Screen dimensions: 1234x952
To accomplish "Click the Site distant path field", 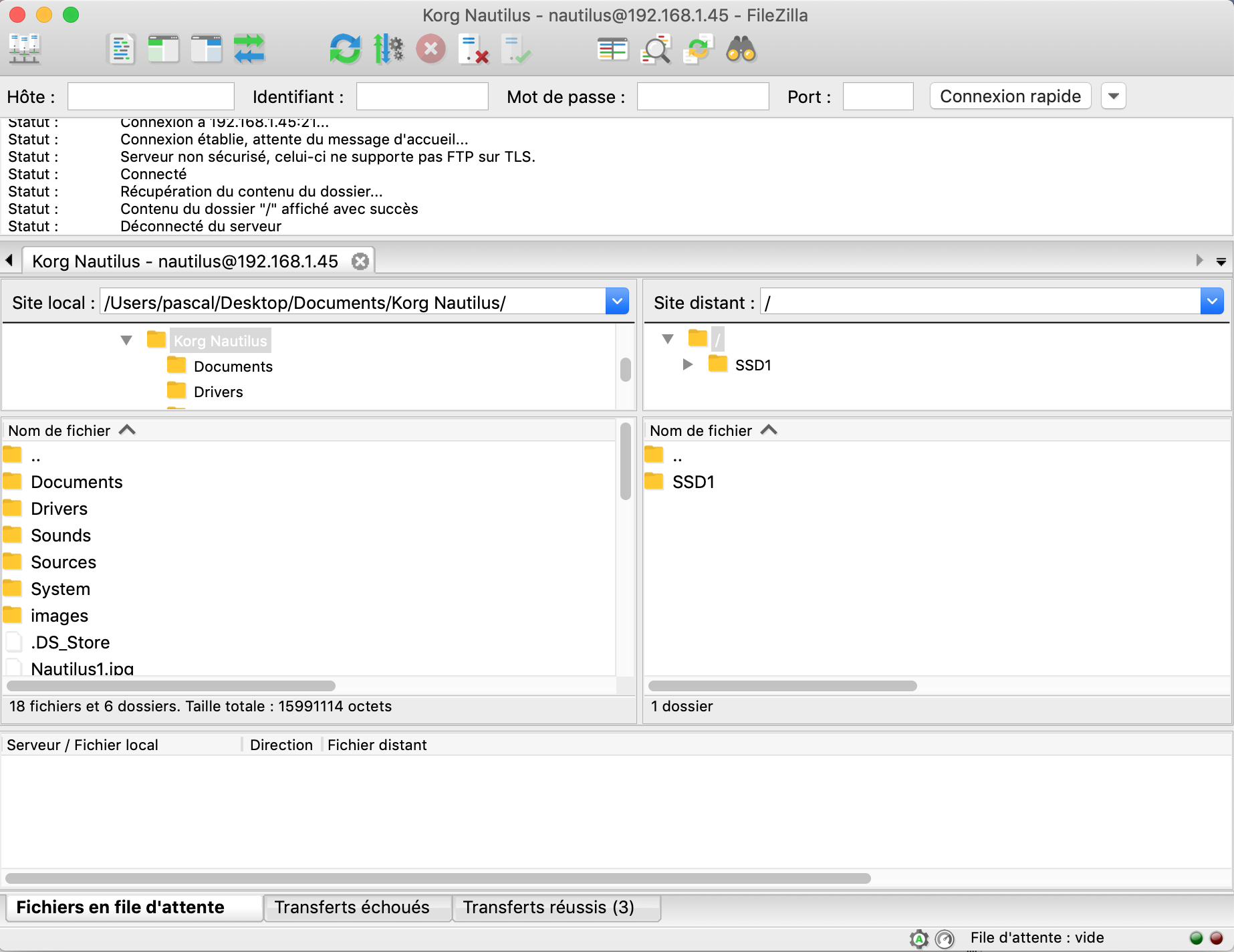I will (x=981, y=302).
